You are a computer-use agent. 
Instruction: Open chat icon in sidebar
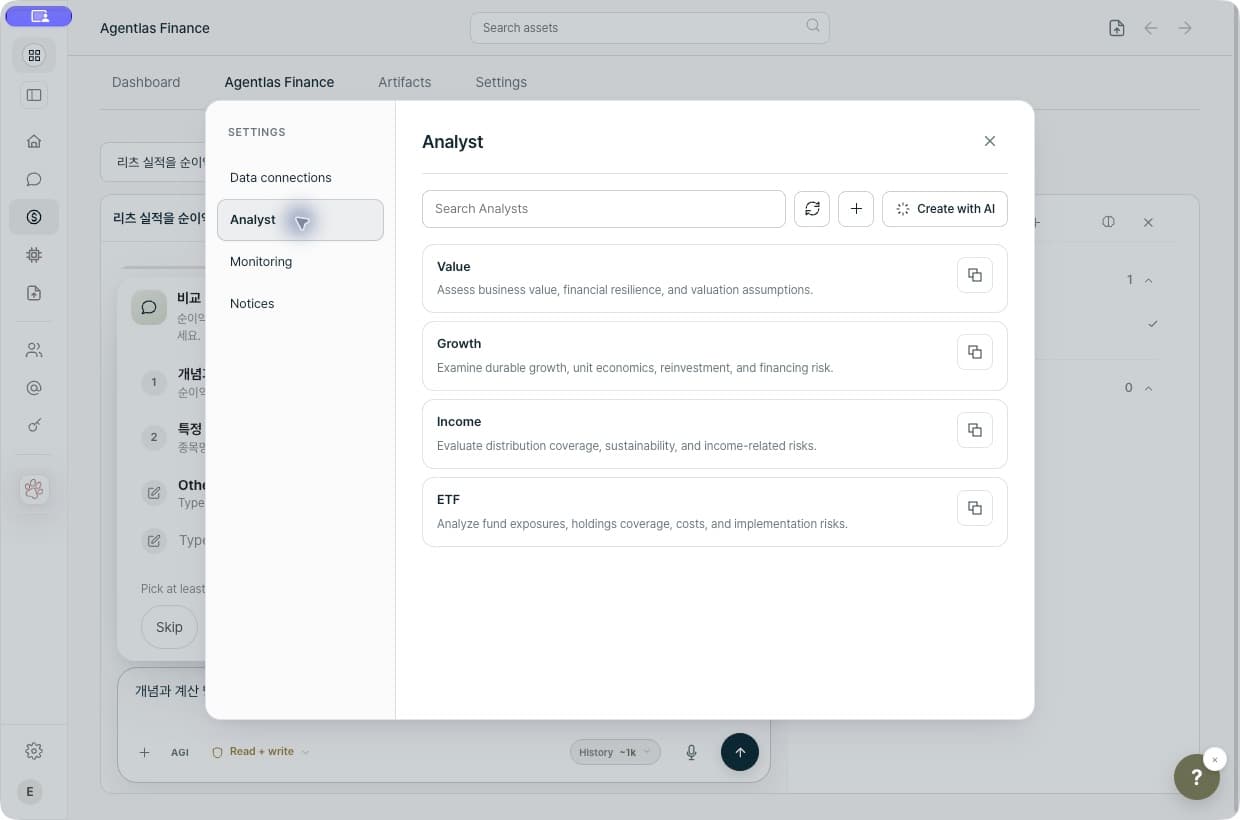(34, 179)
